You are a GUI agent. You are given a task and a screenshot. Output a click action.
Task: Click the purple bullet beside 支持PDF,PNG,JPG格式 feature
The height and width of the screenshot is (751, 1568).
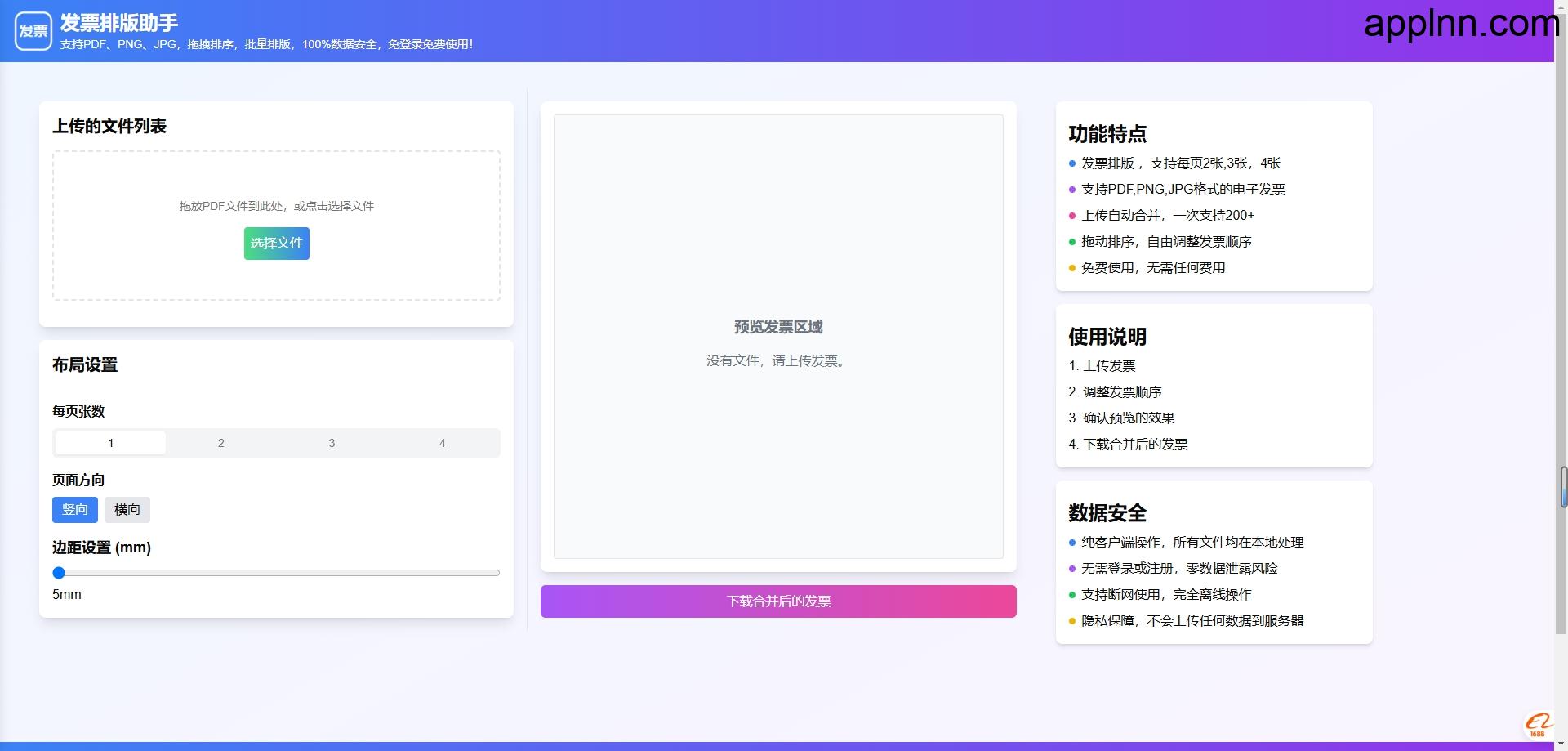tap(1072, 190)
